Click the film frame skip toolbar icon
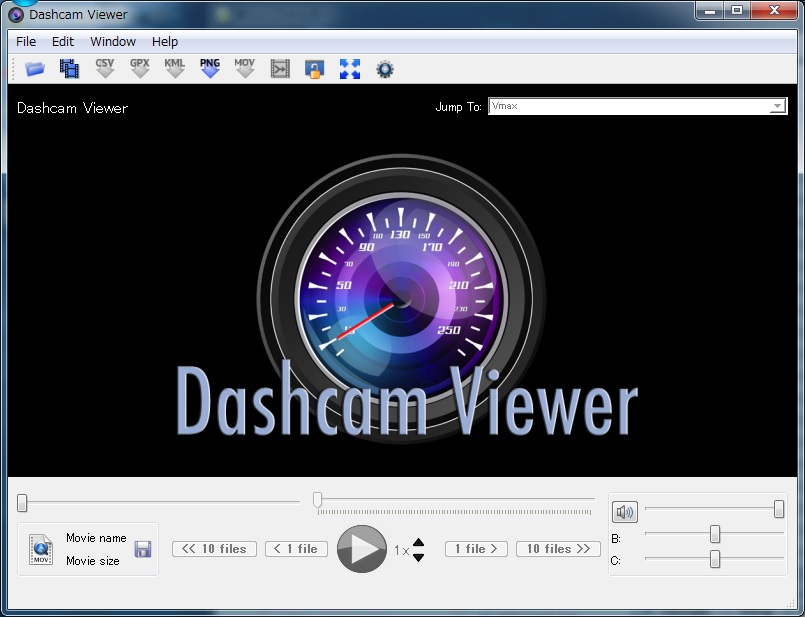Screen dimensions: 805x617 click(x=280, y=69)
